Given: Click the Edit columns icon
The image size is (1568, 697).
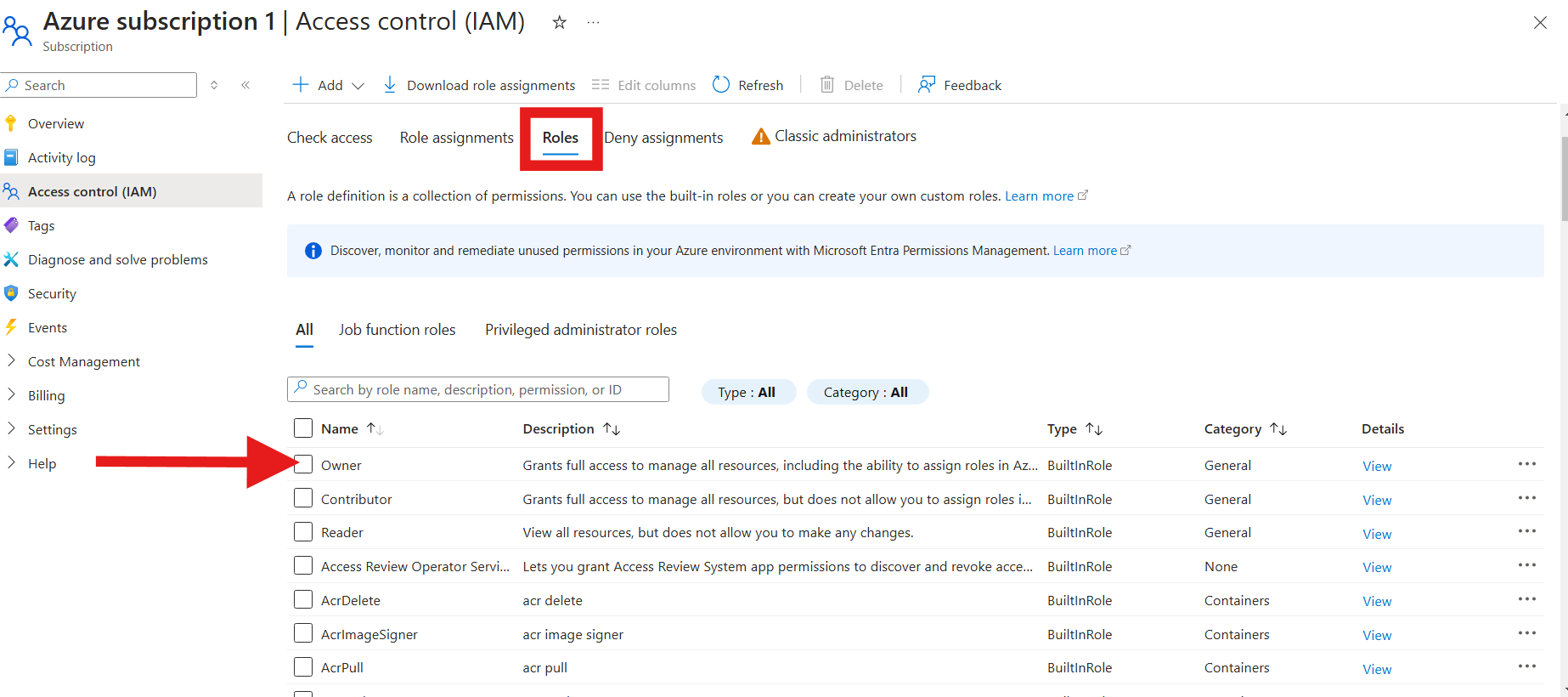Looking at the screenshot, I should coord(601,84).
